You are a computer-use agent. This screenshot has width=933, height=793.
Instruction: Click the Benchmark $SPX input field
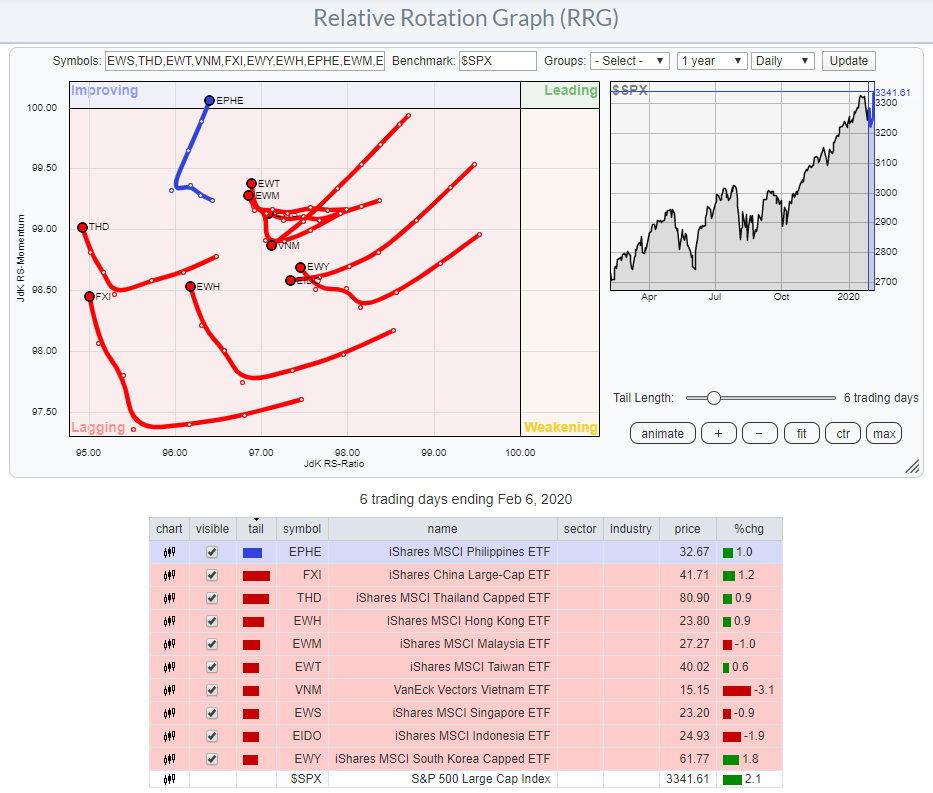[x=497, y=61]
